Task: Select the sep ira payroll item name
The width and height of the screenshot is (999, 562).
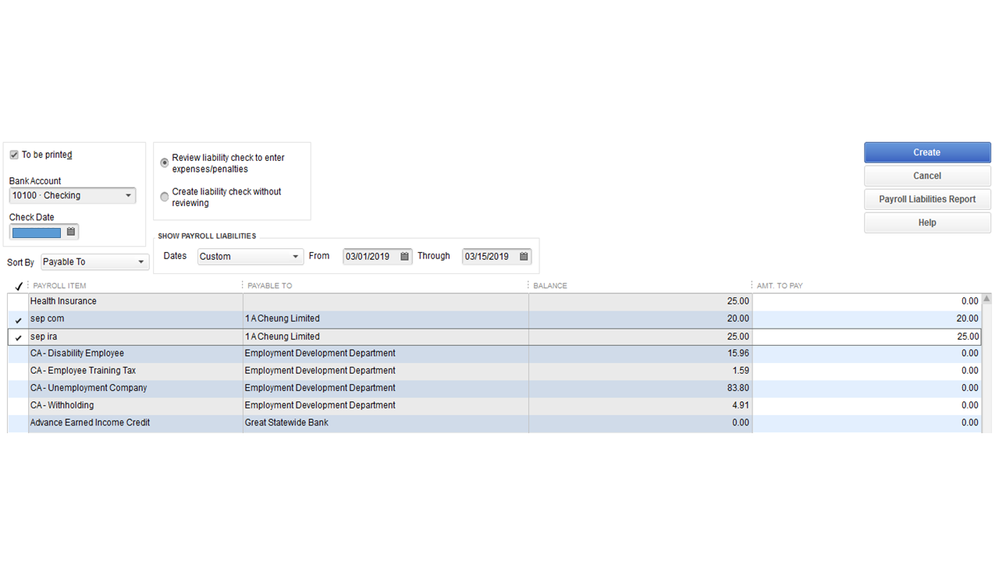Action: (43, 336)
